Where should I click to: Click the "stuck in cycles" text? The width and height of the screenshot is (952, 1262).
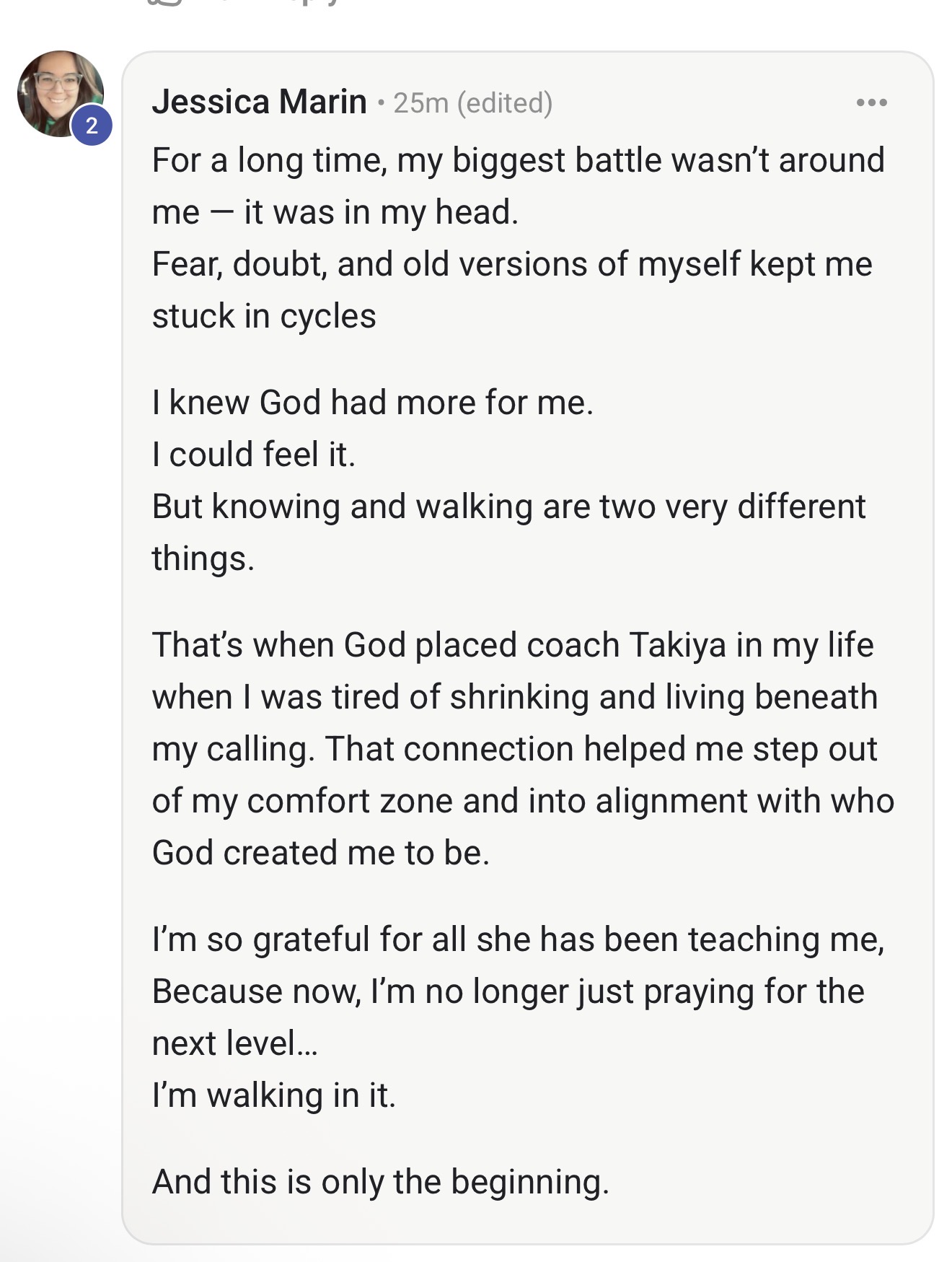tap(264, 316)
